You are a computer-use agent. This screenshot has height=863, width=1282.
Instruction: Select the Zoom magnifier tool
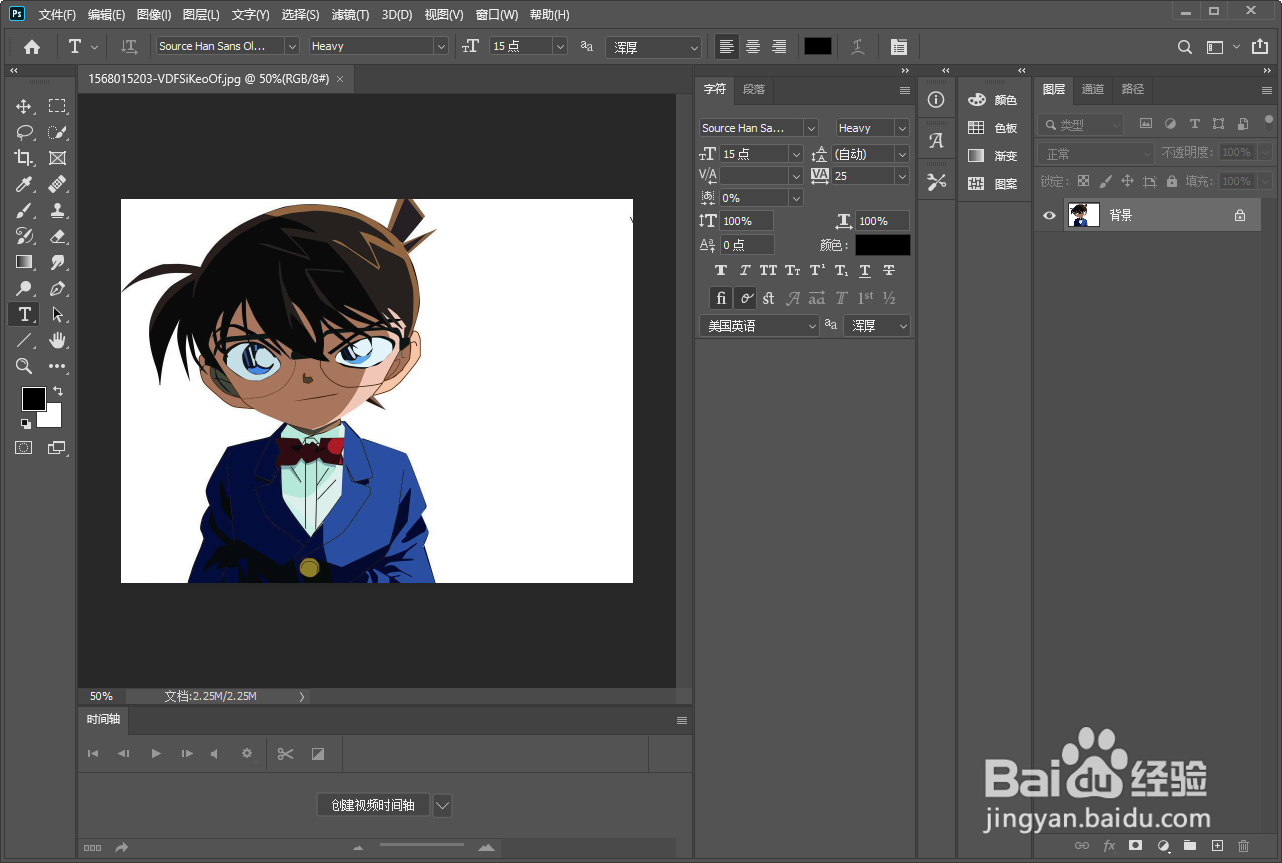[x=24, y=366]
